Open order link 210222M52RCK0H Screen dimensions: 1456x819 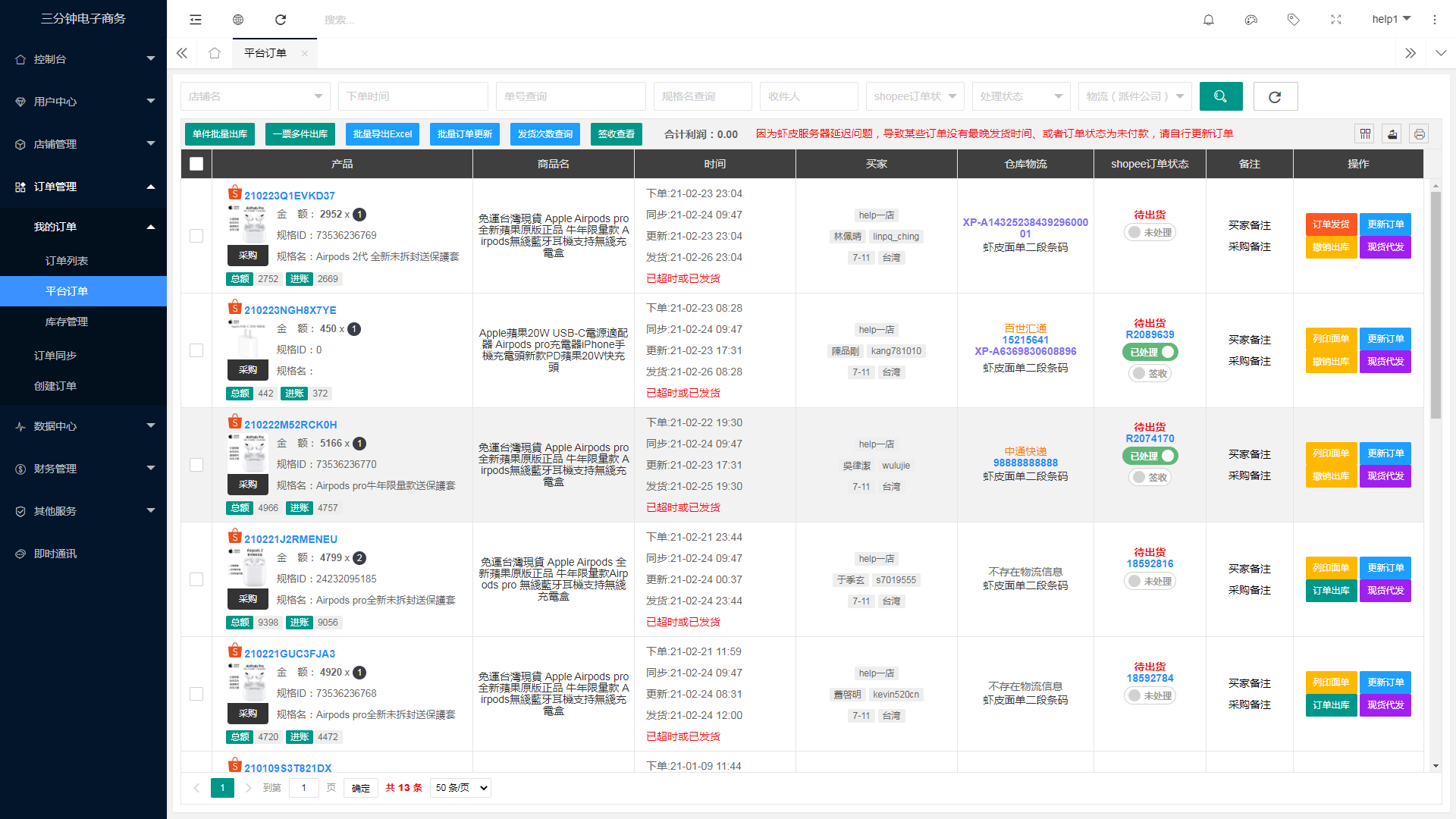point(290,425)
